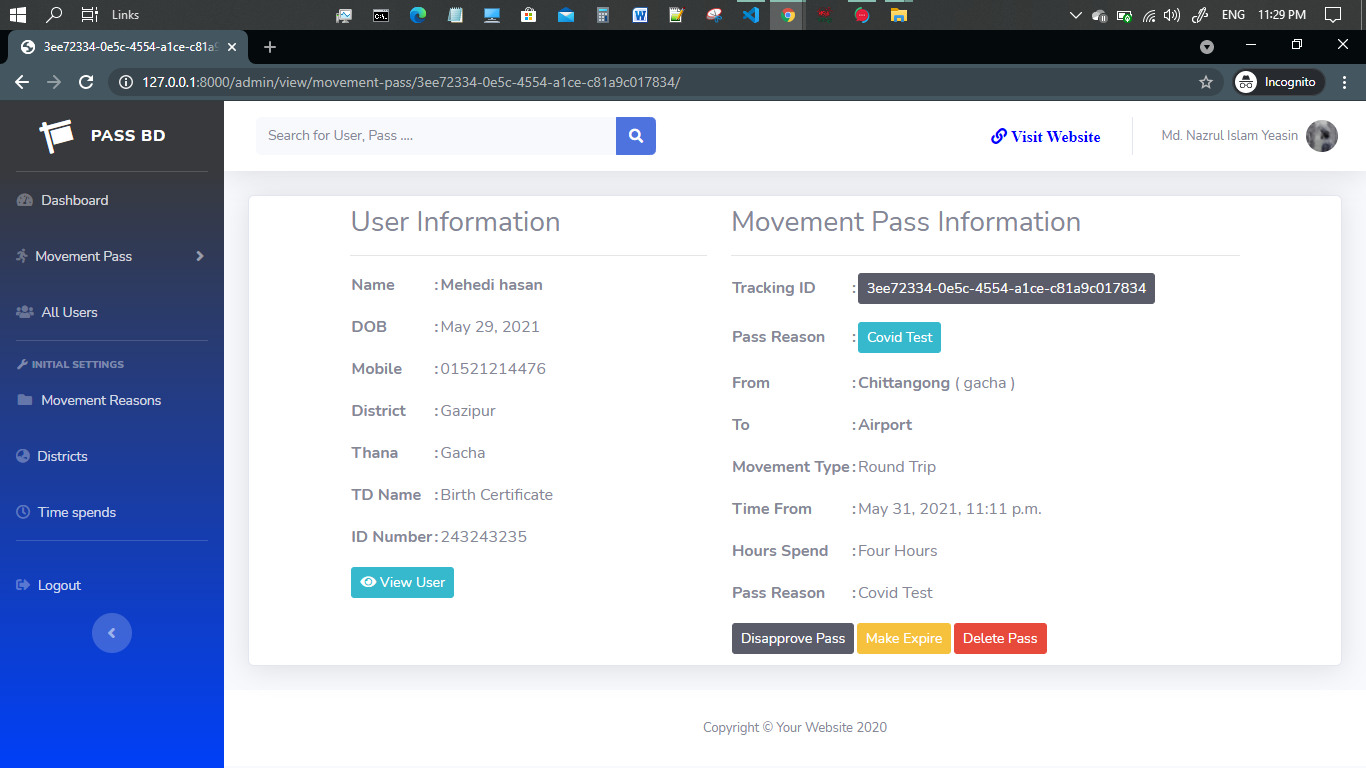The height and width of the screenshot is (768, 1366).
Task: Click the name value Mehedi hasan
Action: (491, 285)
